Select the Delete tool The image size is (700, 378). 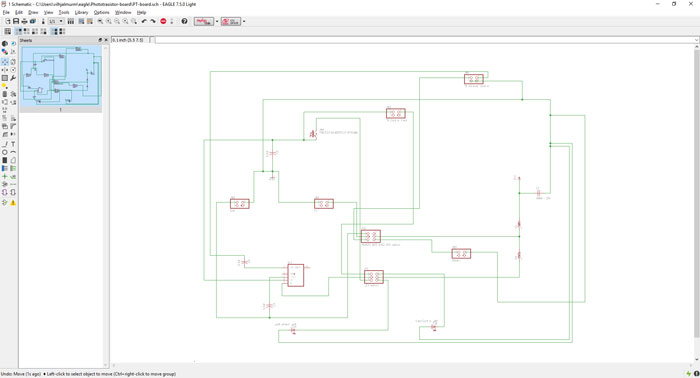(x=4, y=94)
